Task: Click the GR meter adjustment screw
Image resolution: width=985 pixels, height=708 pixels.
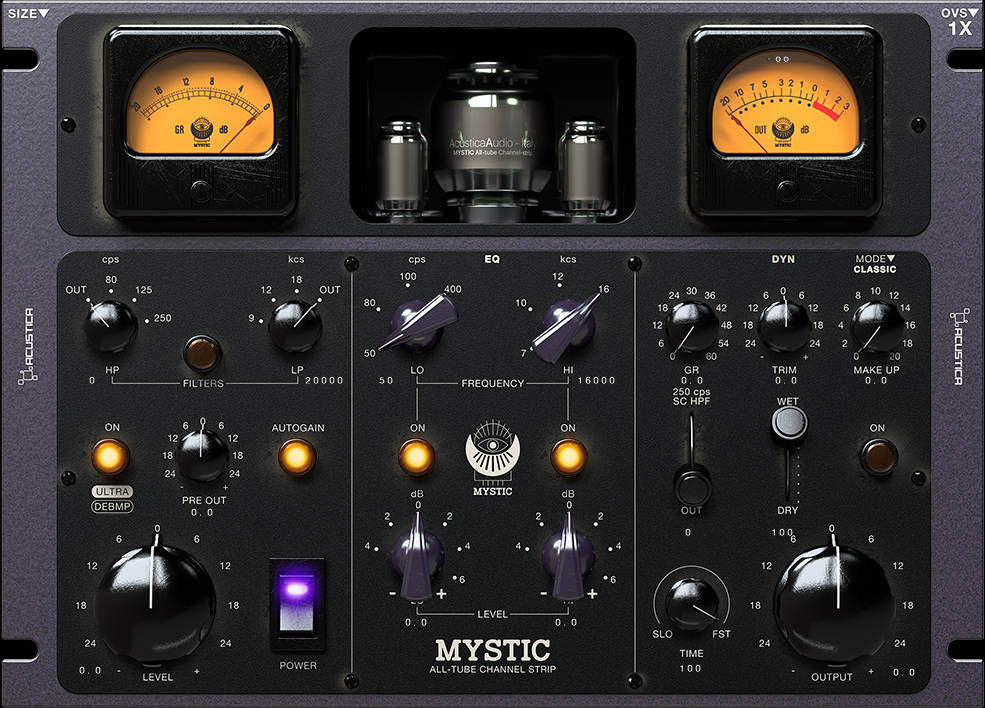Action: point(201,190)
